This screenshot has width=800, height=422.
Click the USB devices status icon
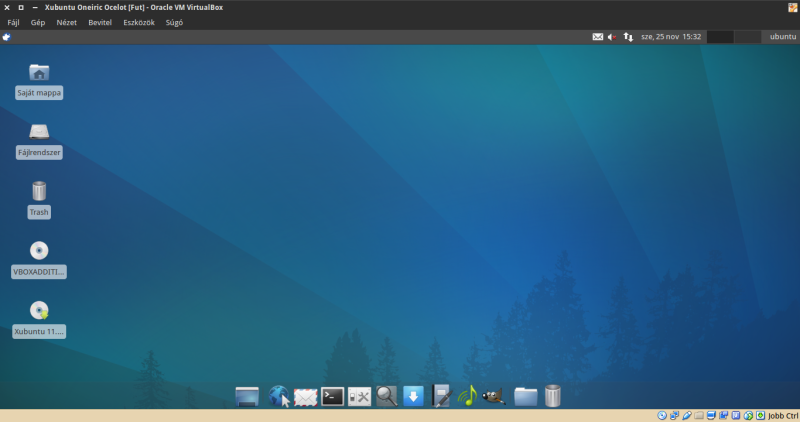pos(687,416)
